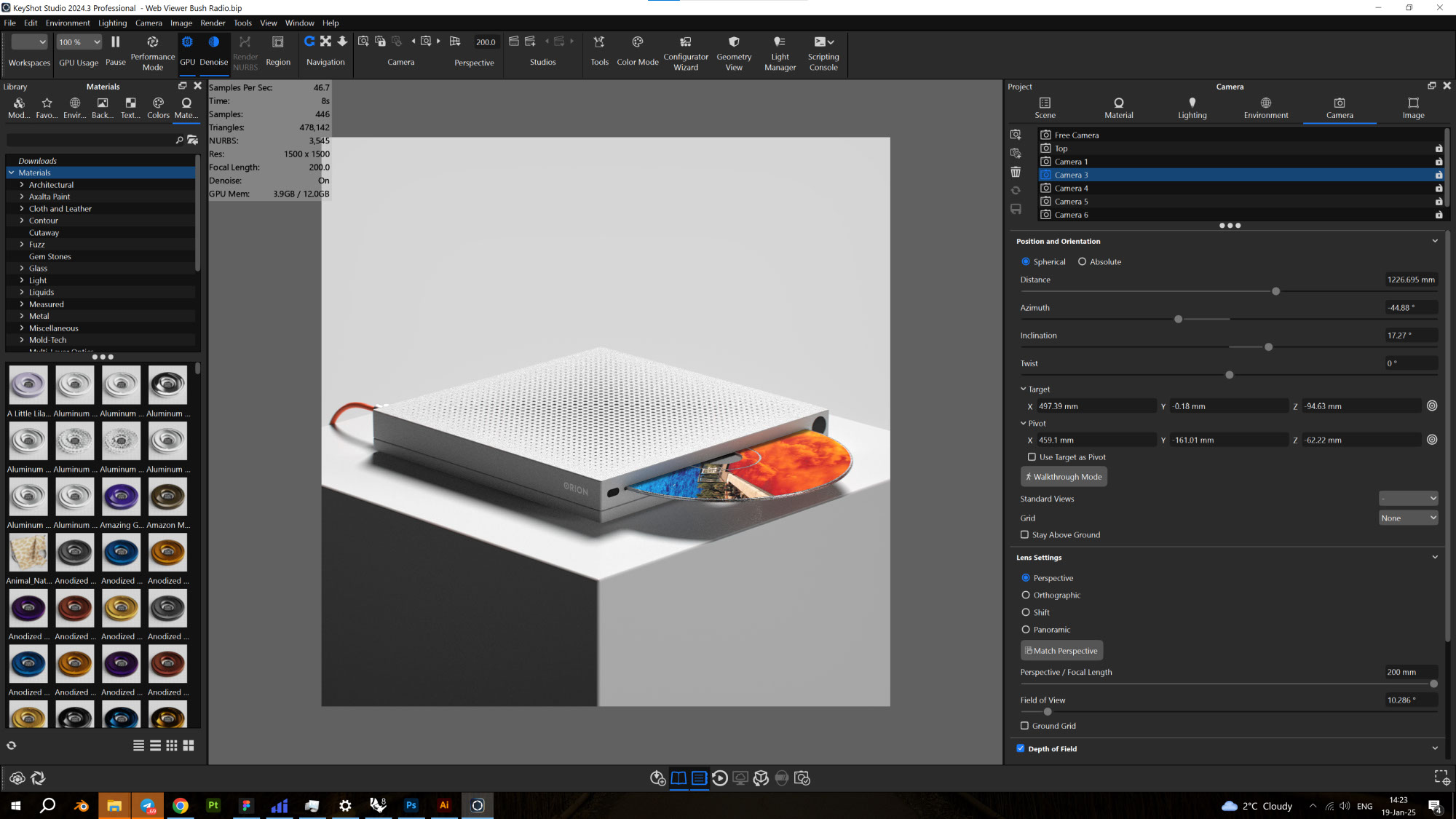Image resolution: width=1456 pixels, height=819 pixels.
Task: Toggle the Denoise icon
Action: point(213,43)
